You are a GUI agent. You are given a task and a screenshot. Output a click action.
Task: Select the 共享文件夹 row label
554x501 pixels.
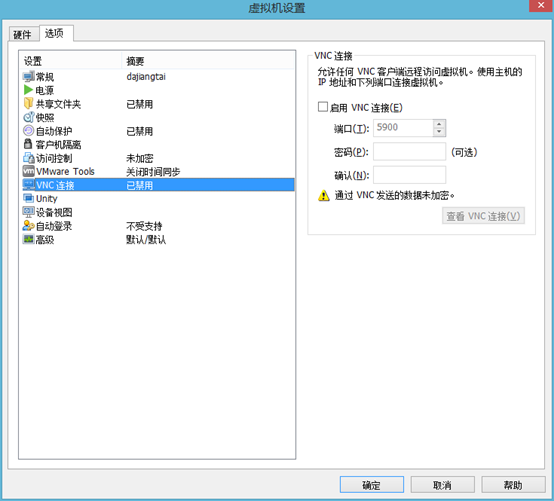tap(59, 104)
